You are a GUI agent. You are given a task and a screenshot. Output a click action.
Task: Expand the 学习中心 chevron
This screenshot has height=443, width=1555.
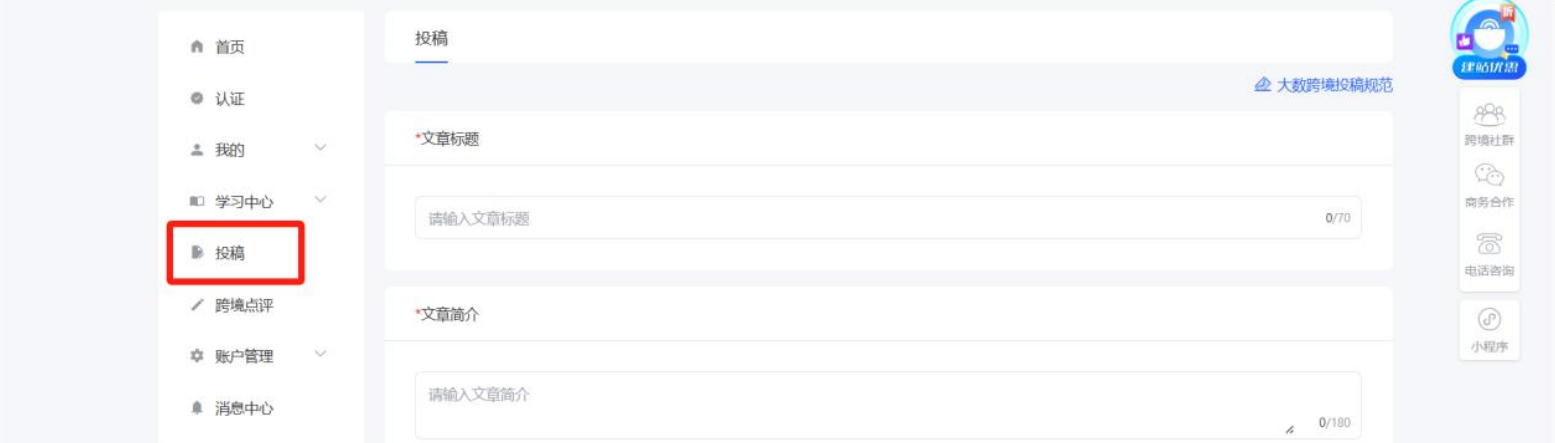tap(321, 200)
